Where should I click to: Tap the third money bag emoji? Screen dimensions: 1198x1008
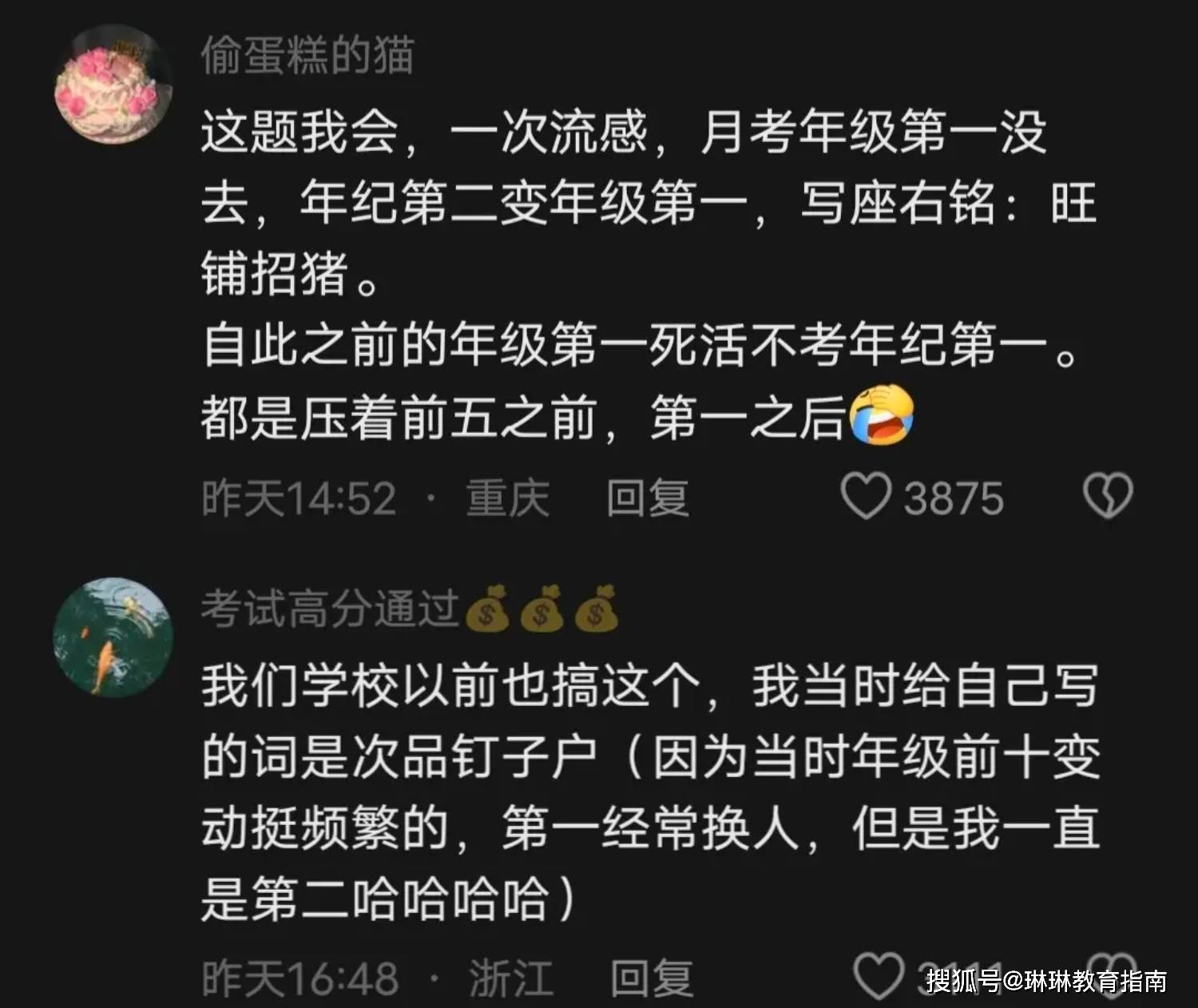597,608
